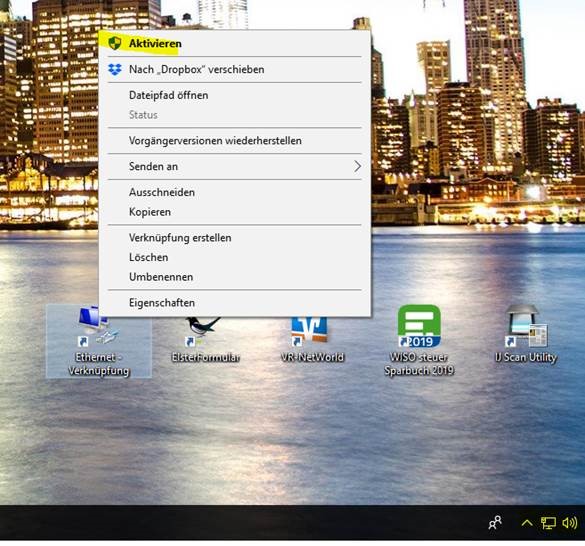Open the People icon on taskbar
Viewport: 585px width, 546px height.
point(495,523)
